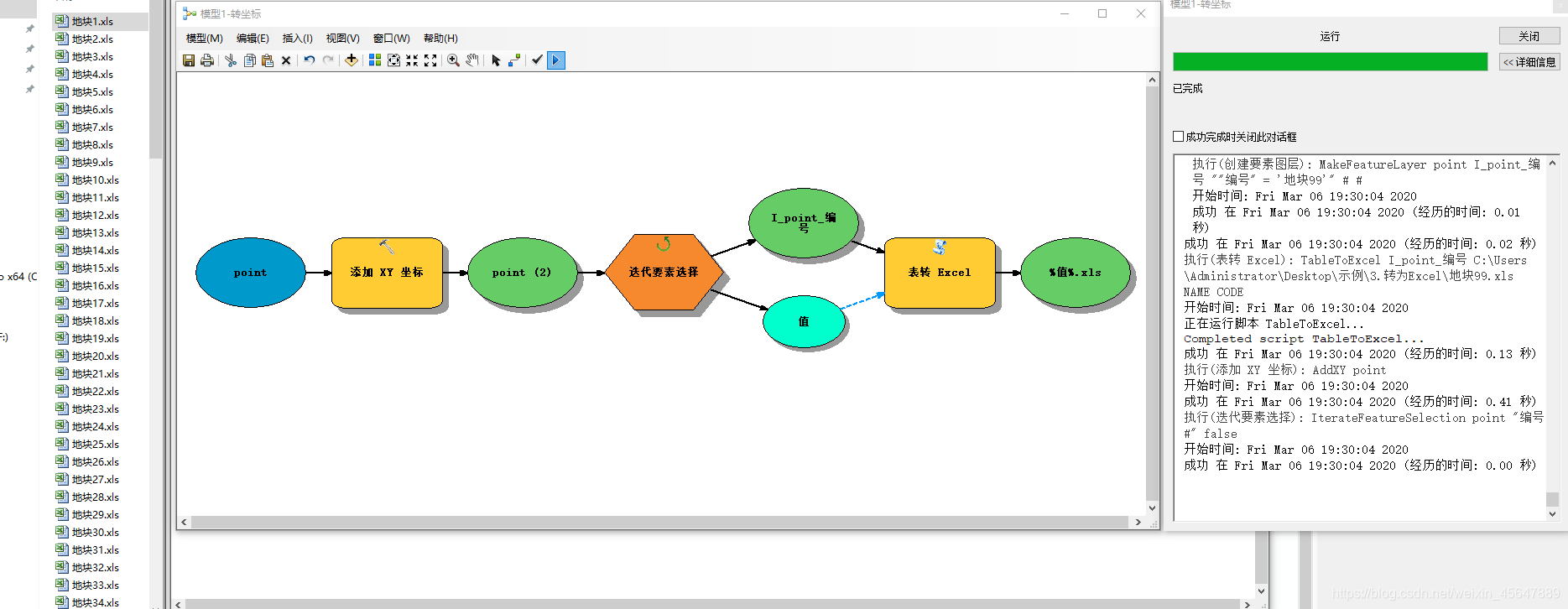
Task: Click right arrow of canvas horizontal scrollbar
Action: (1138, 522)
